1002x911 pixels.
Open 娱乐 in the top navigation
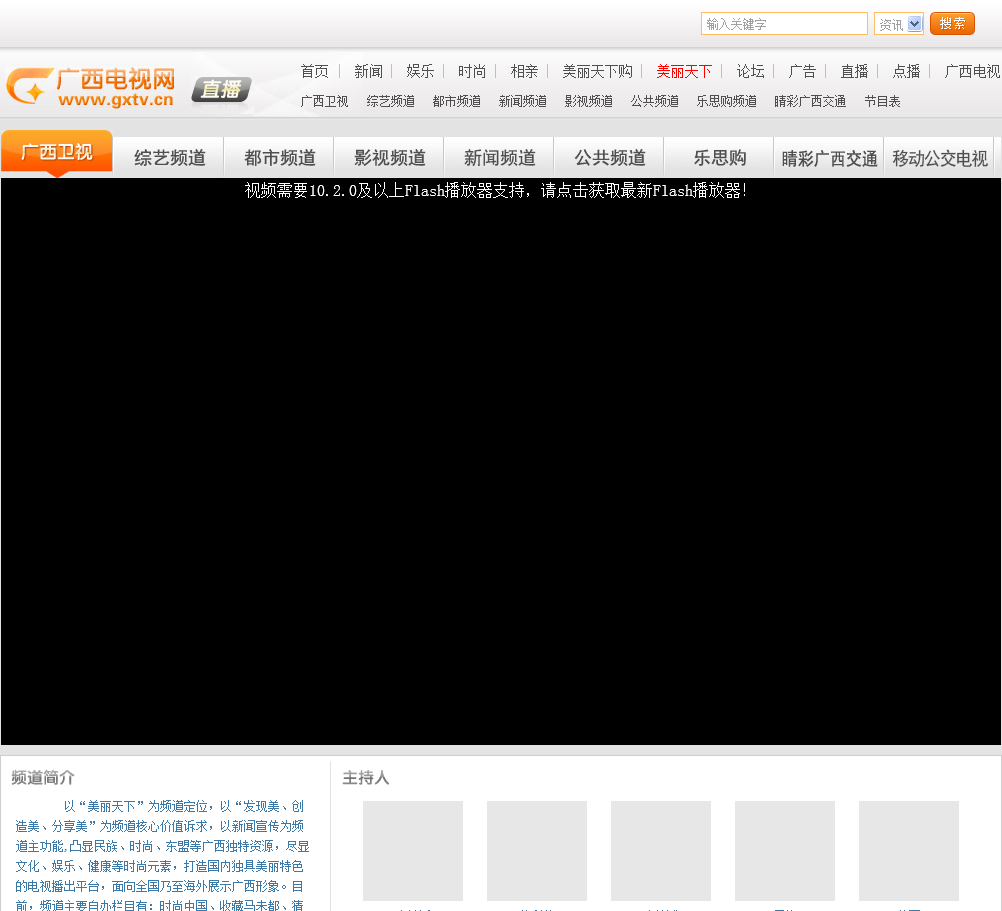420,72
